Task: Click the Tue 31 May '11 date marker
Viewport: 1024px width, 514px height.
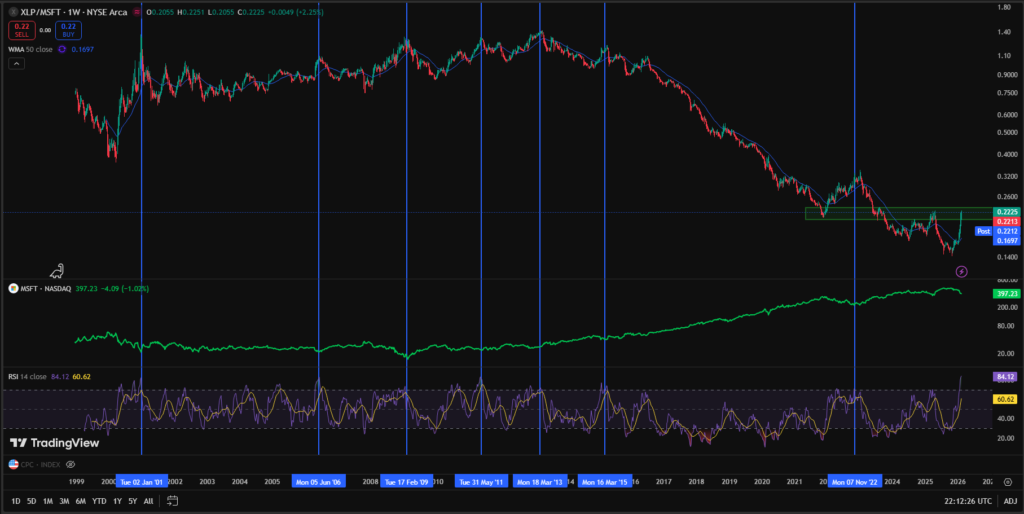Action: tap(481, 482)
